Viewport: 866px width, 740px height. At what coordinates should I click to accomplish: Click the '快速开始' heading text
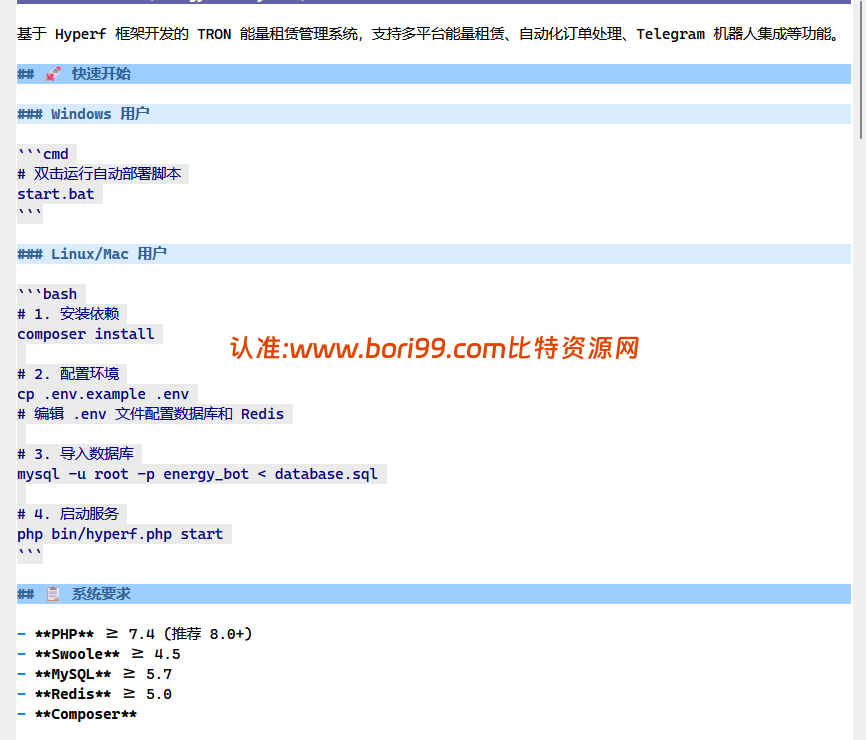tap(102, 74)
